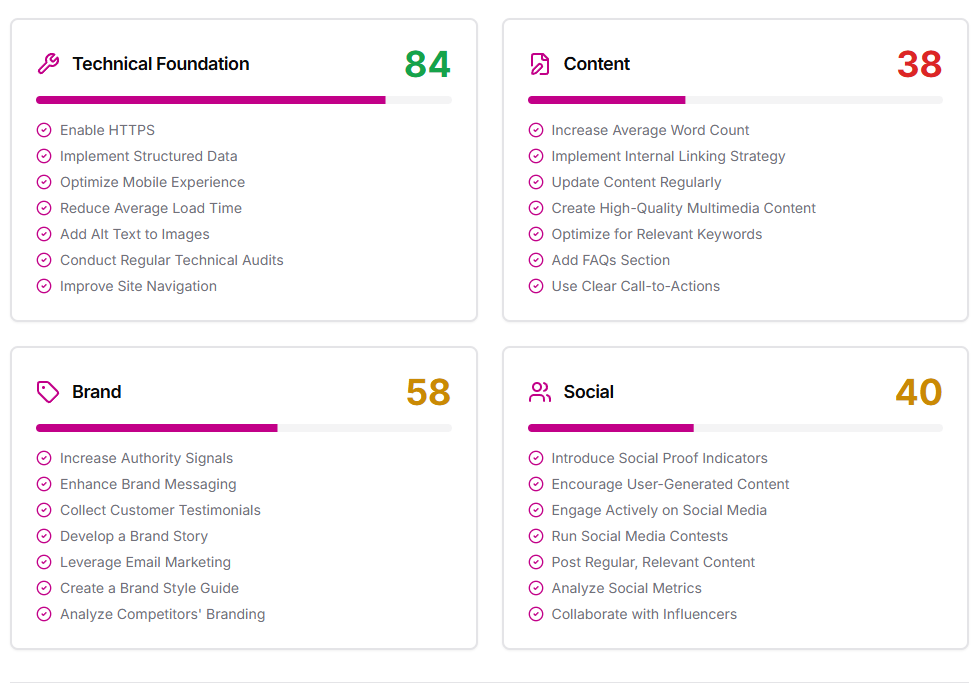Open the Technical Foundation section heading

[161, 64]
